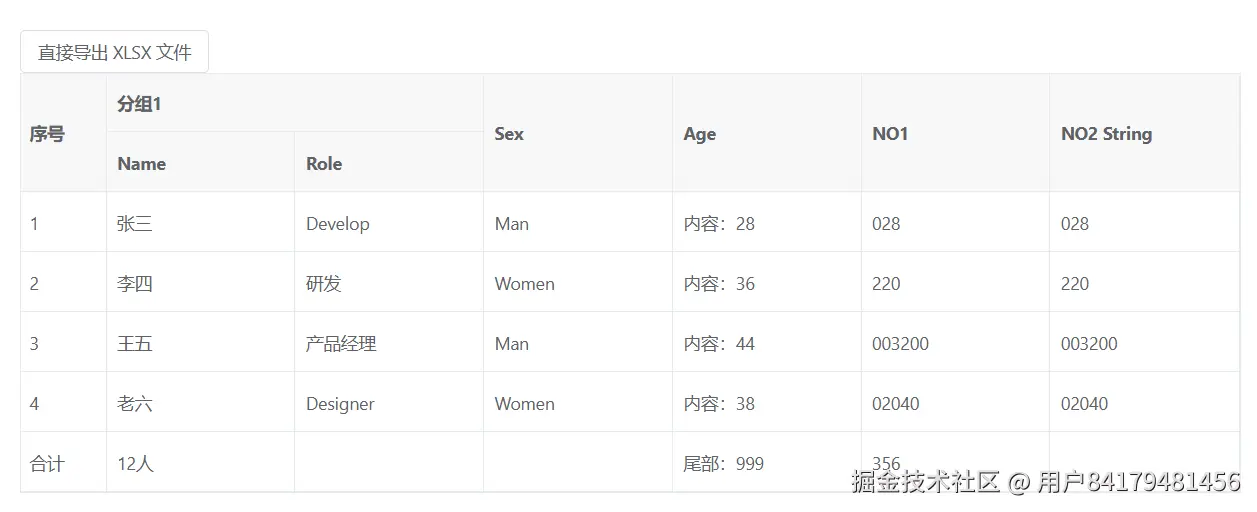Click the 02040 cell under NO2 String
The width and height of the screenshot is (1257, 512).
[1084, 404]
